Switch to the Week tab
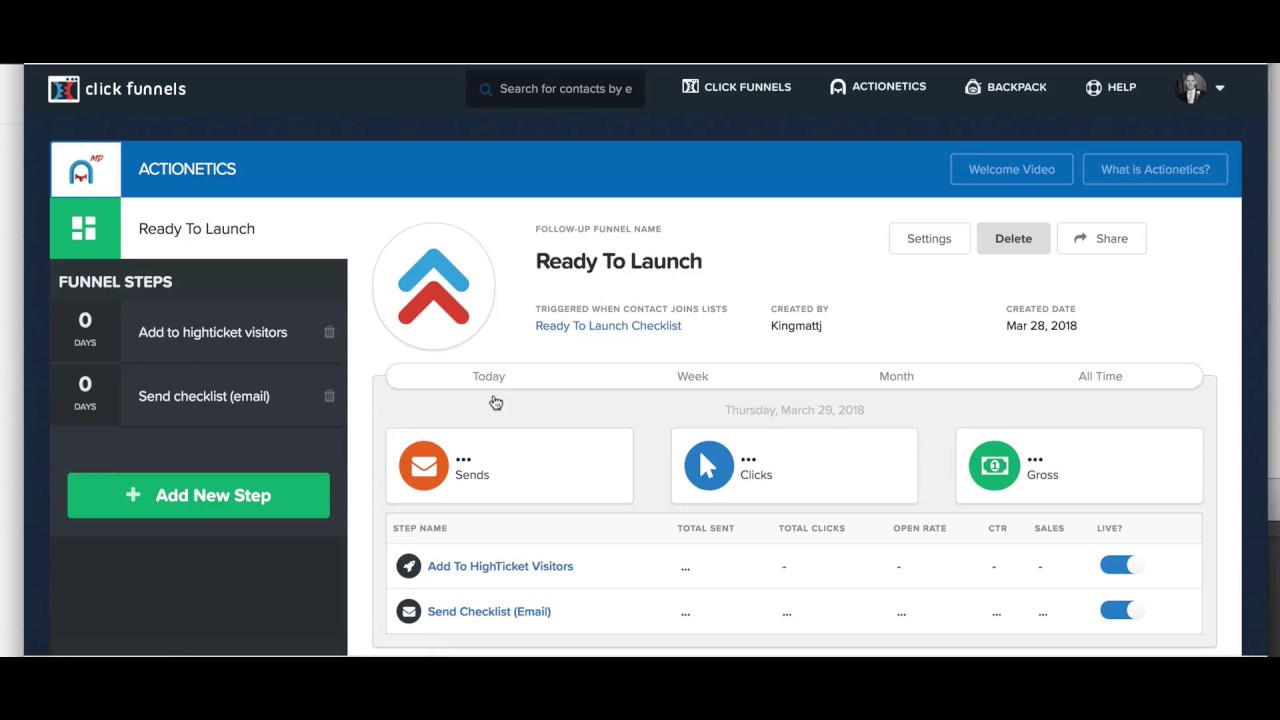The height and width of the screenshot is (720, 1280). pos(692,376)
